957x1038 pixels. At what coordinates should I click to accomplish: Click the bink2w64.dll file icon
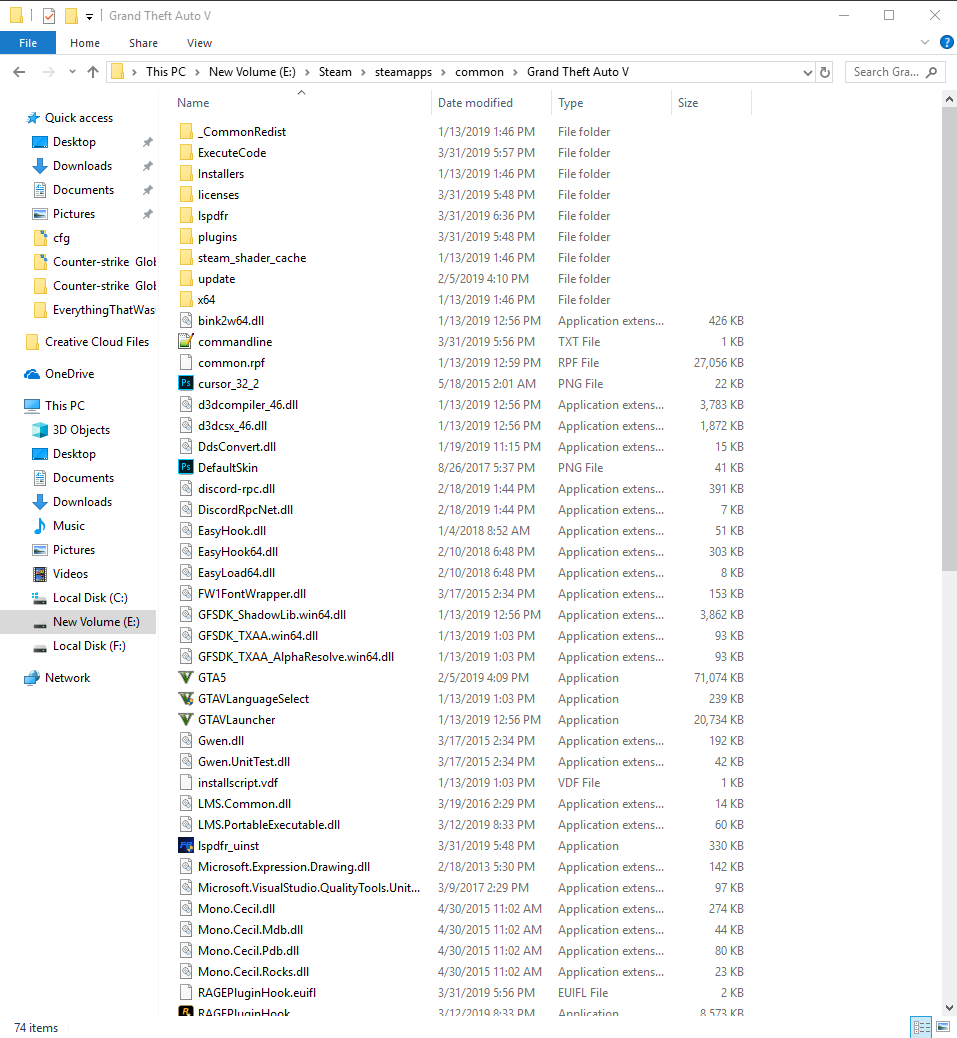pos(186,320)
